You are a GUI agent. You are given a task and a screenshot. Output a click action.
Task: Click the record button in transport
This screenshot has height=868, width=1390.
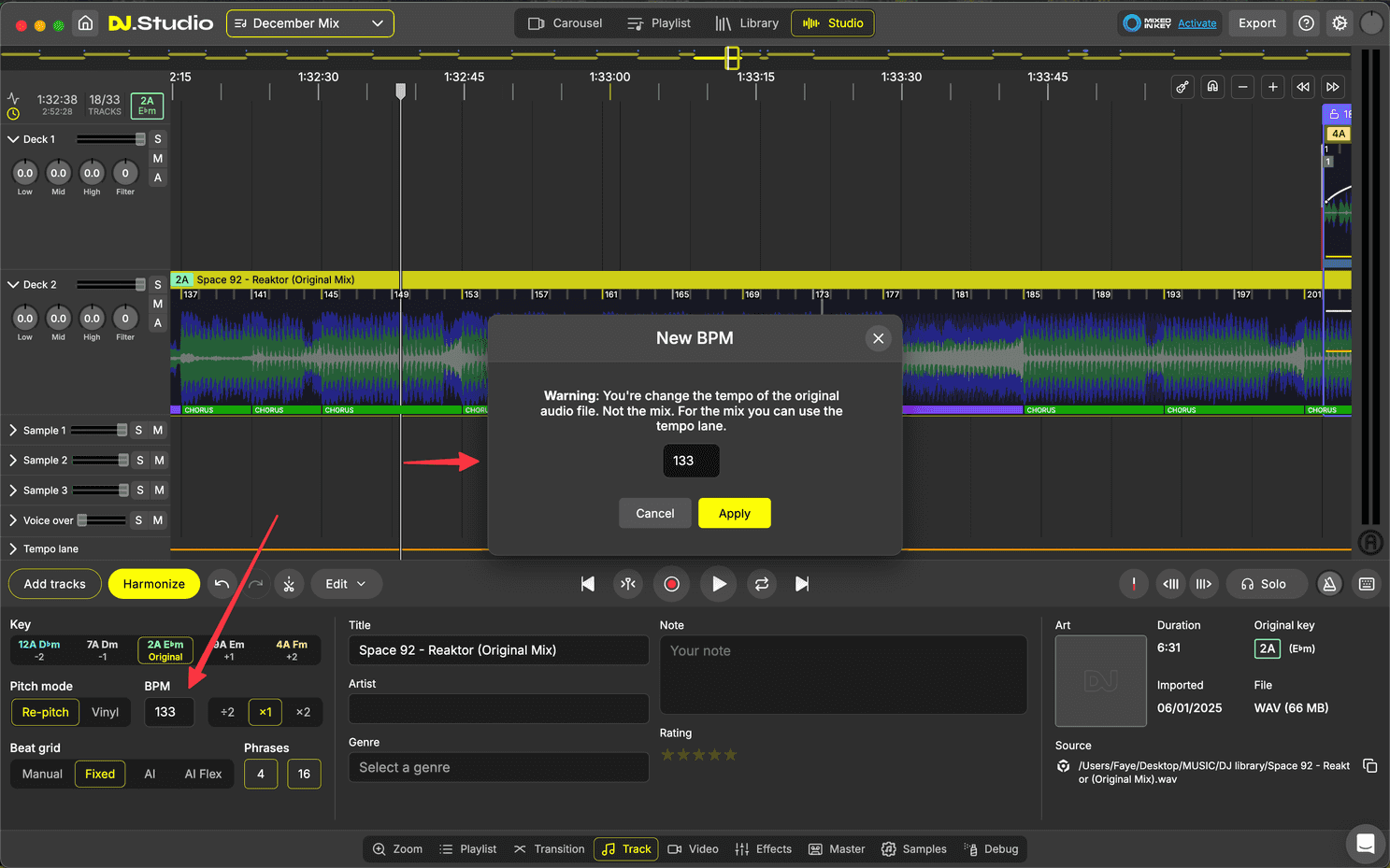(671, 584)
